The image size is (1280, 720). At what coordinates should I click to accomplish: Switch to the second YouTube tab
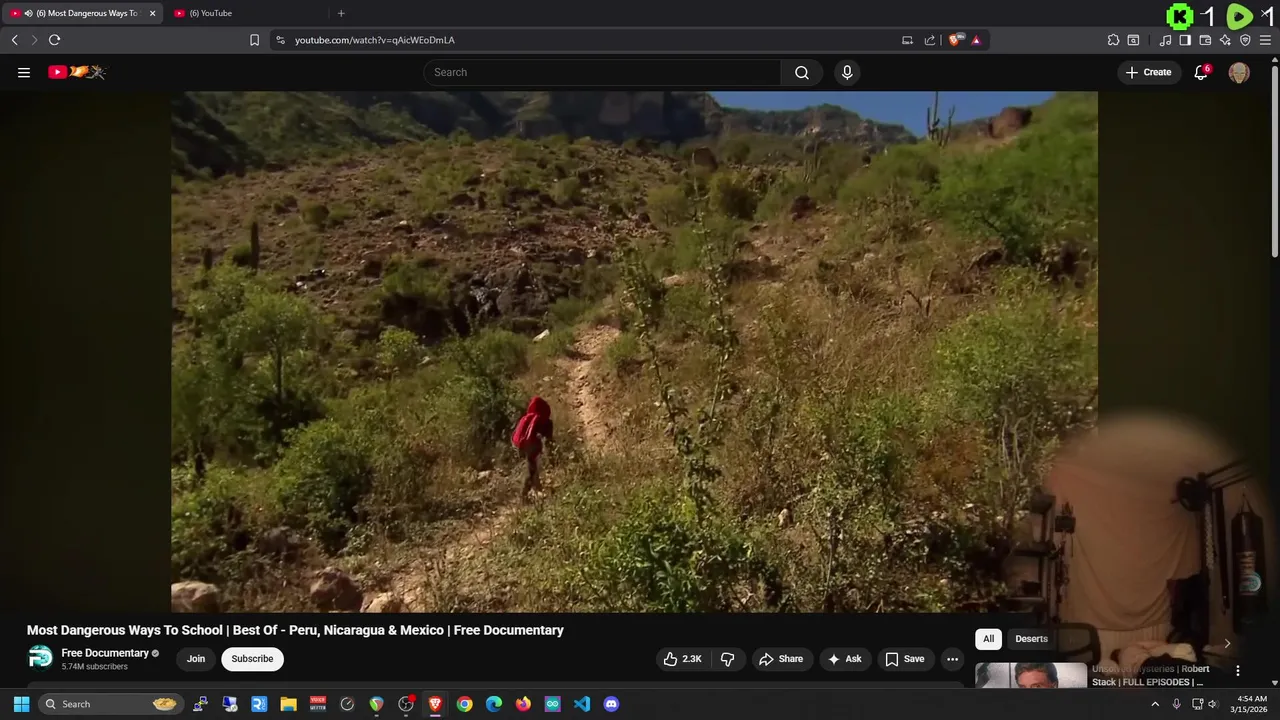coord(245,13)
